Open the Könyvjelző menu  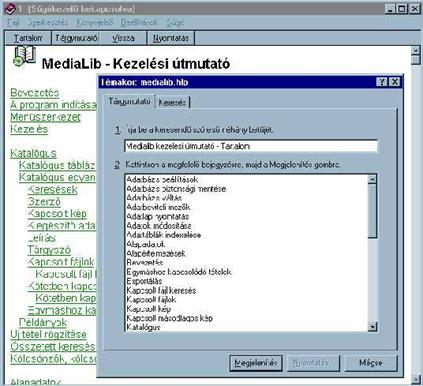[x=95, y=23]
